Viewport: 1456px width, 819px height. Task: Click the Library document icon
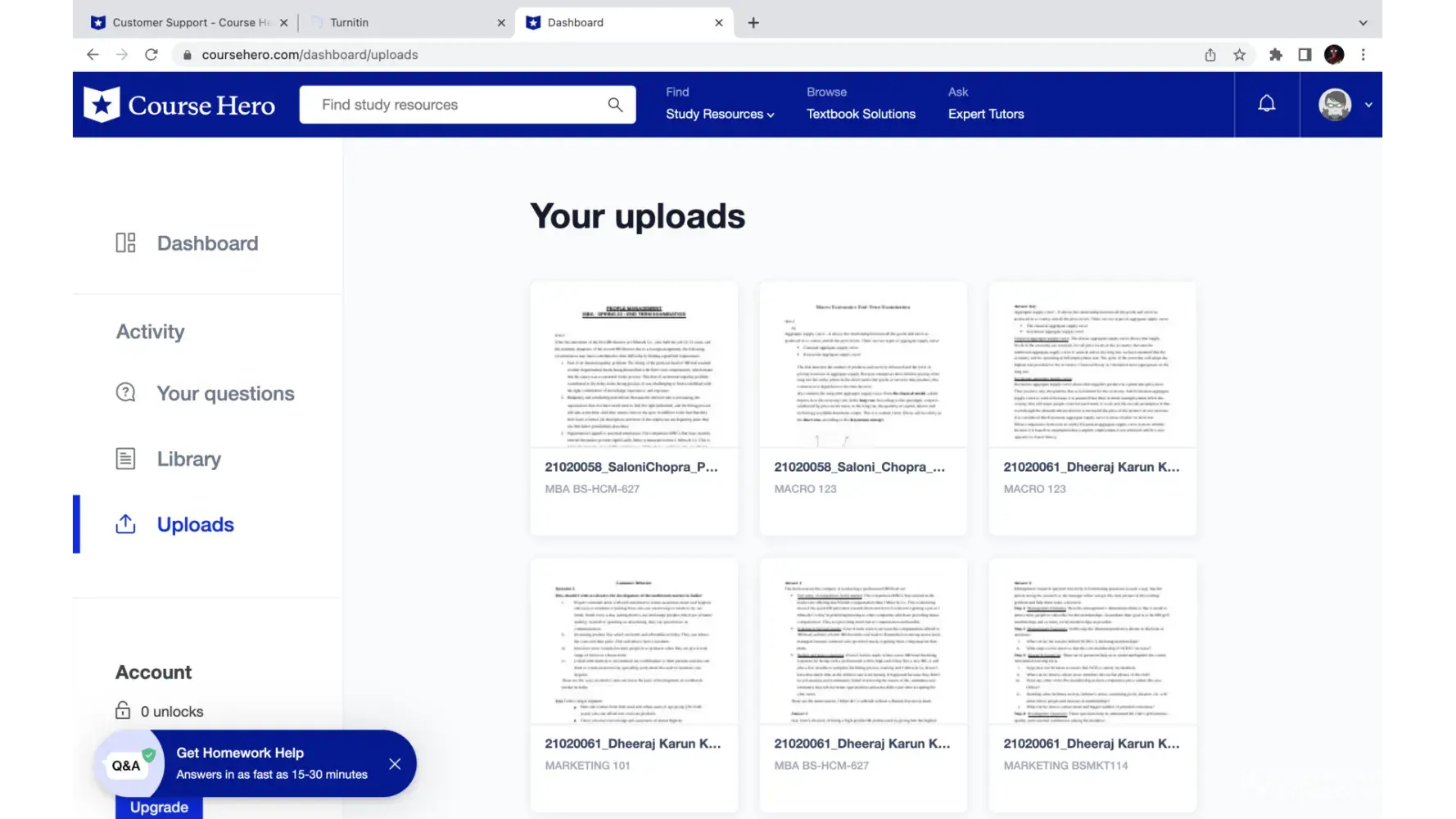pos(125,459)
